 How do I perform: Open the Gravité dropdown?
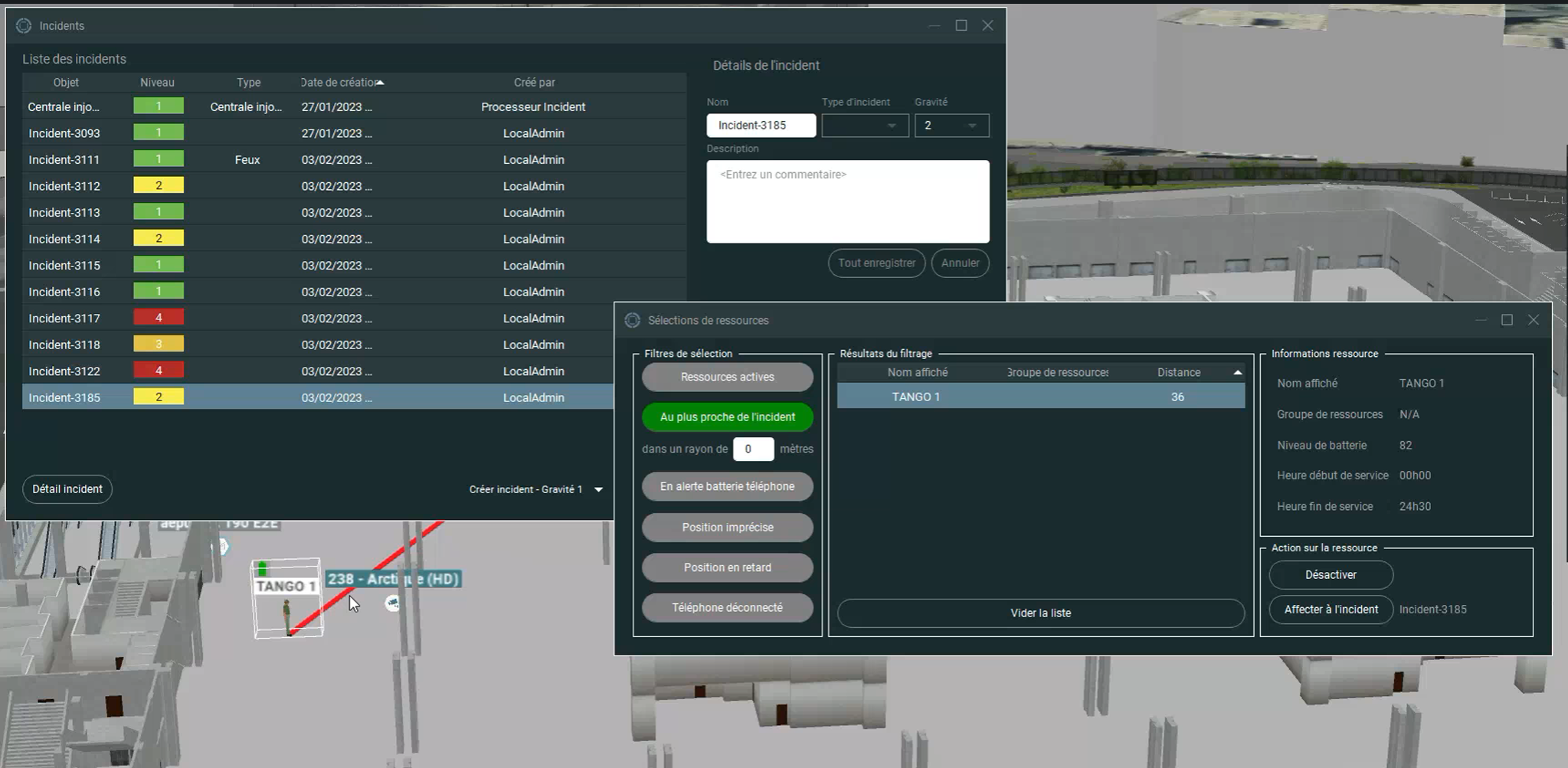pyautogui.click(x=951, y=125)
